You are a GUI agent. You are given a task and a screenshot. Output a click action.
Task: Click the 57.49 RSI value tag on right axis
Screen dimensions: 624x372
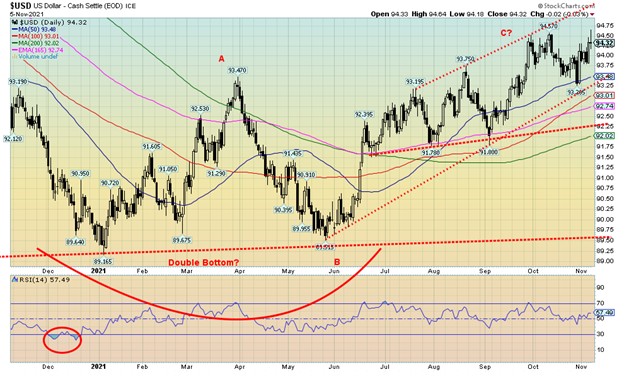(605, 313)
